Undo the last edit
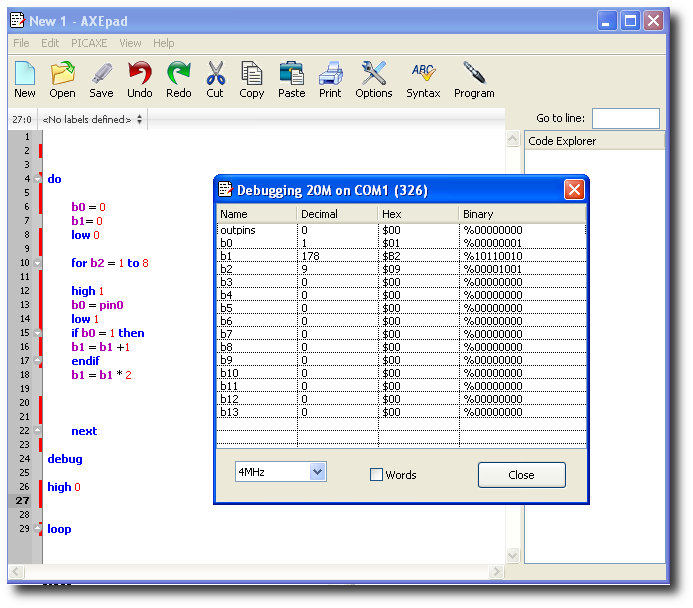The height and width of the screenshot is (608, 693). [x=140, y=79]
